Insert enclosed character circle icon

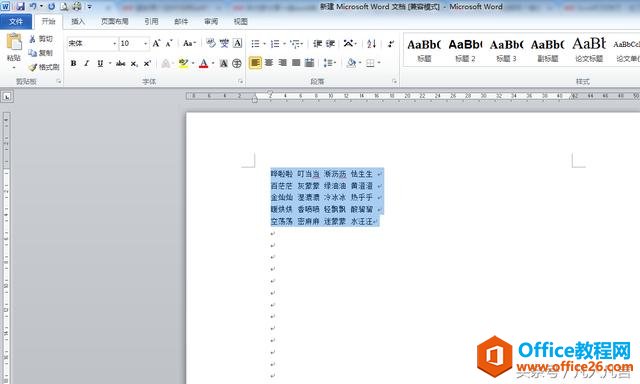point(237,63)
